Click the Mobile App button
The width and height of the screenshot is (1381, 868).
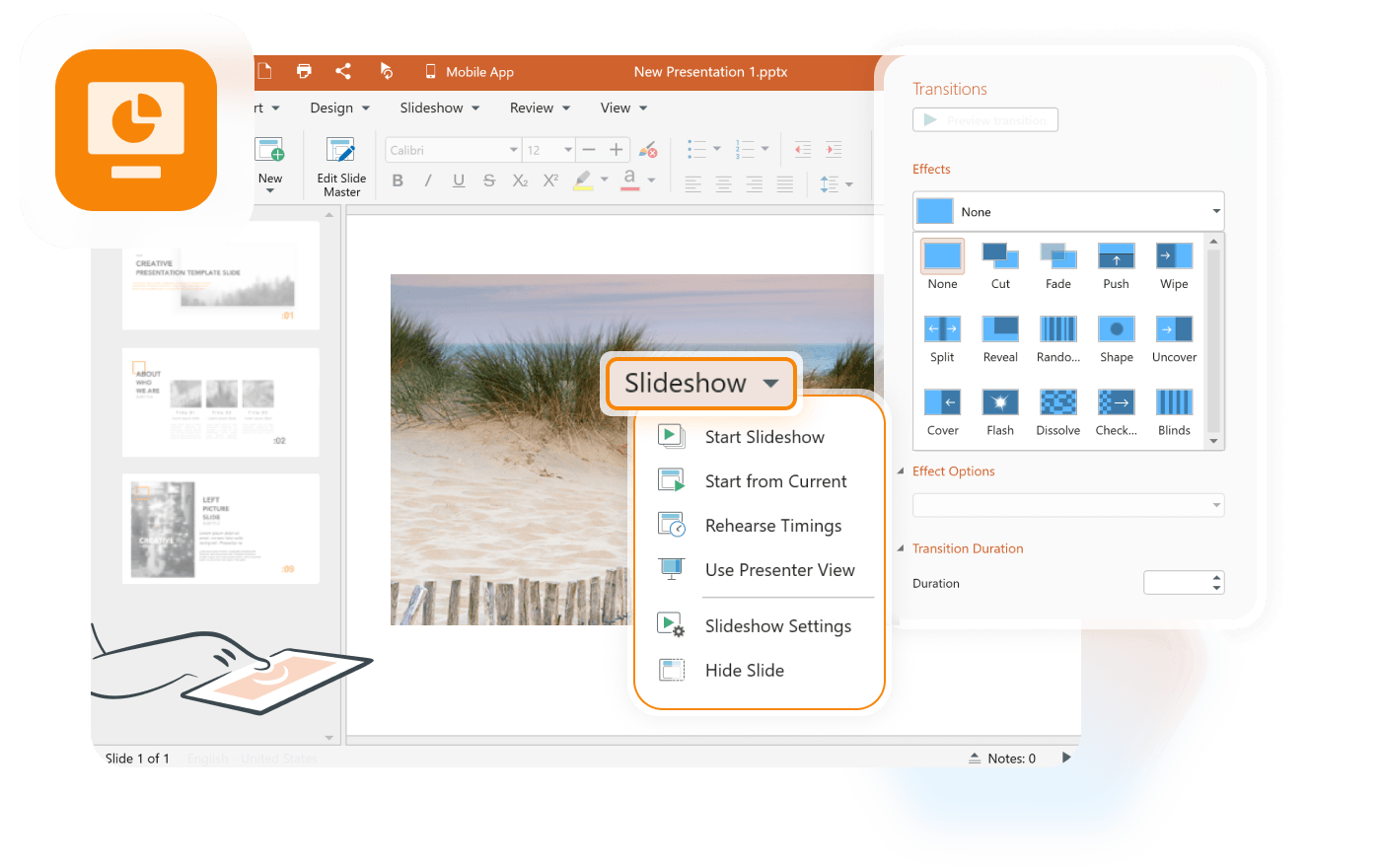click(470, 71)
